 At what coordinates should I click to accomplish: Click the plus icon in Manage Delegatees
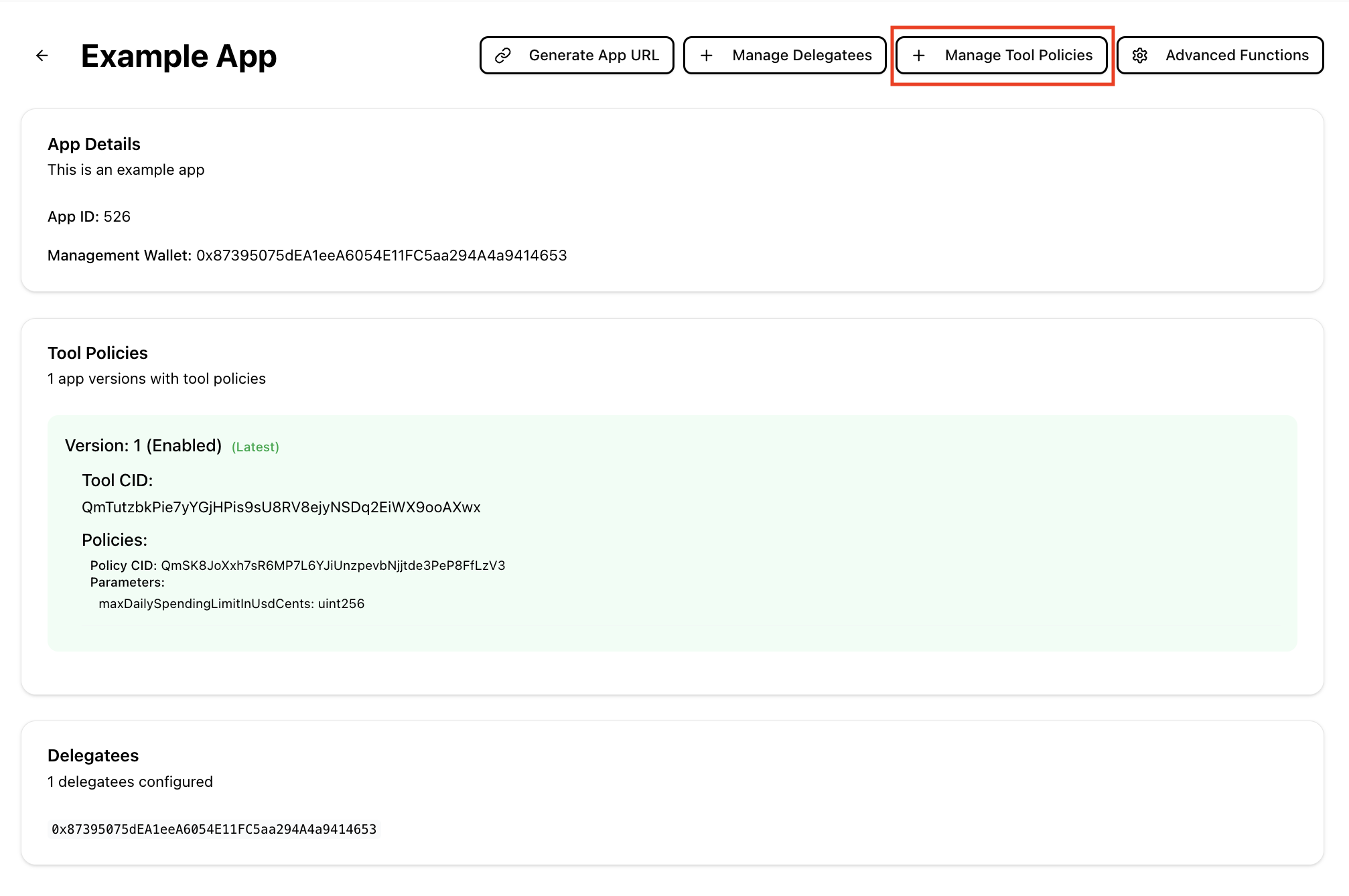pos(706,56)
